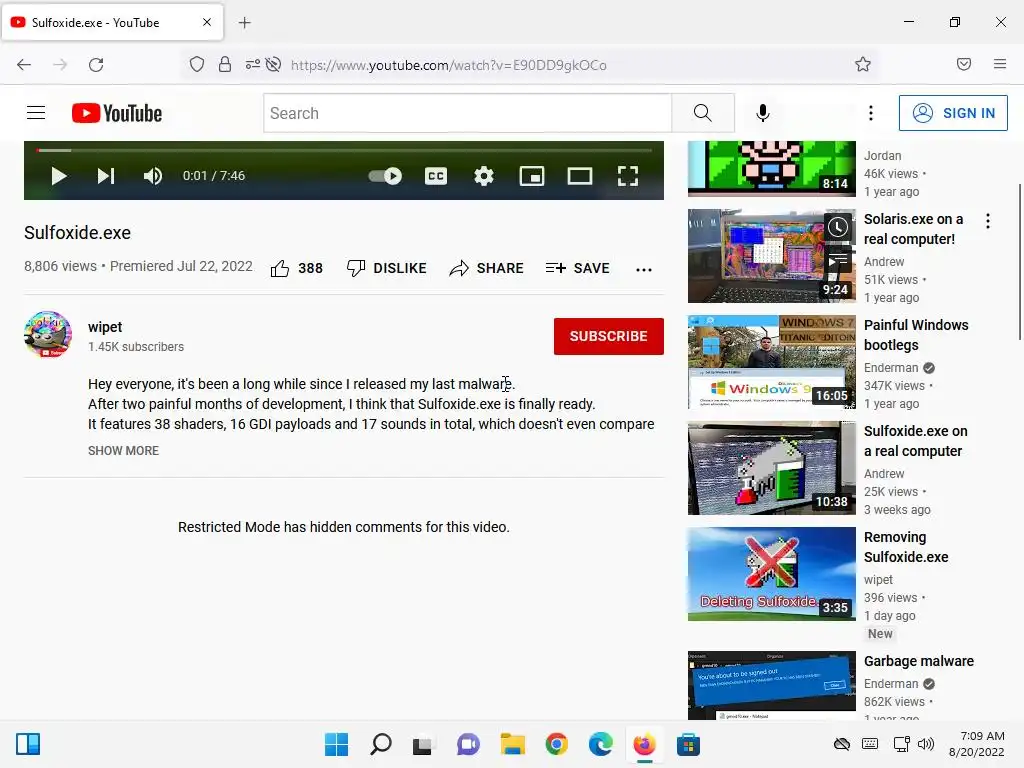Go back in browser history

pyautogui.click(x=24, y=65)
